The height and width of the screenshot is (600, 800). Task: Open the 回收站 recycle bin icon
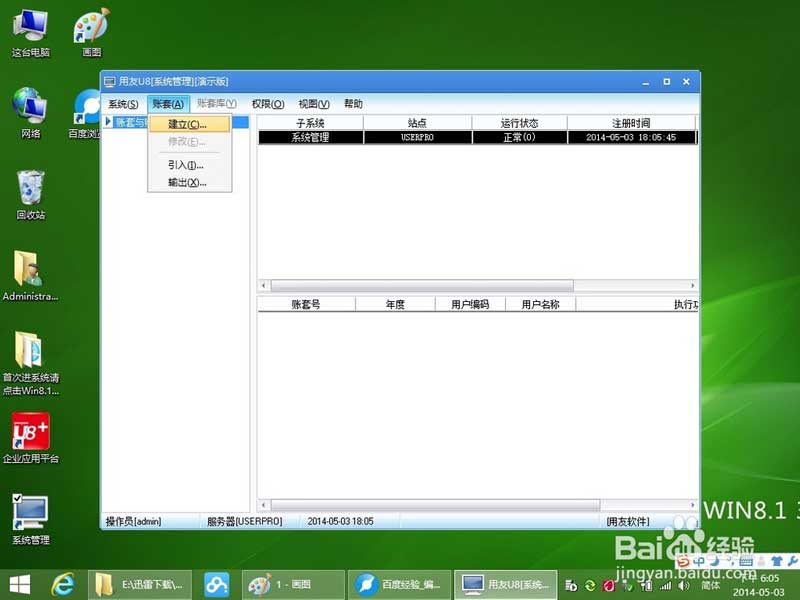pos(31,195)
